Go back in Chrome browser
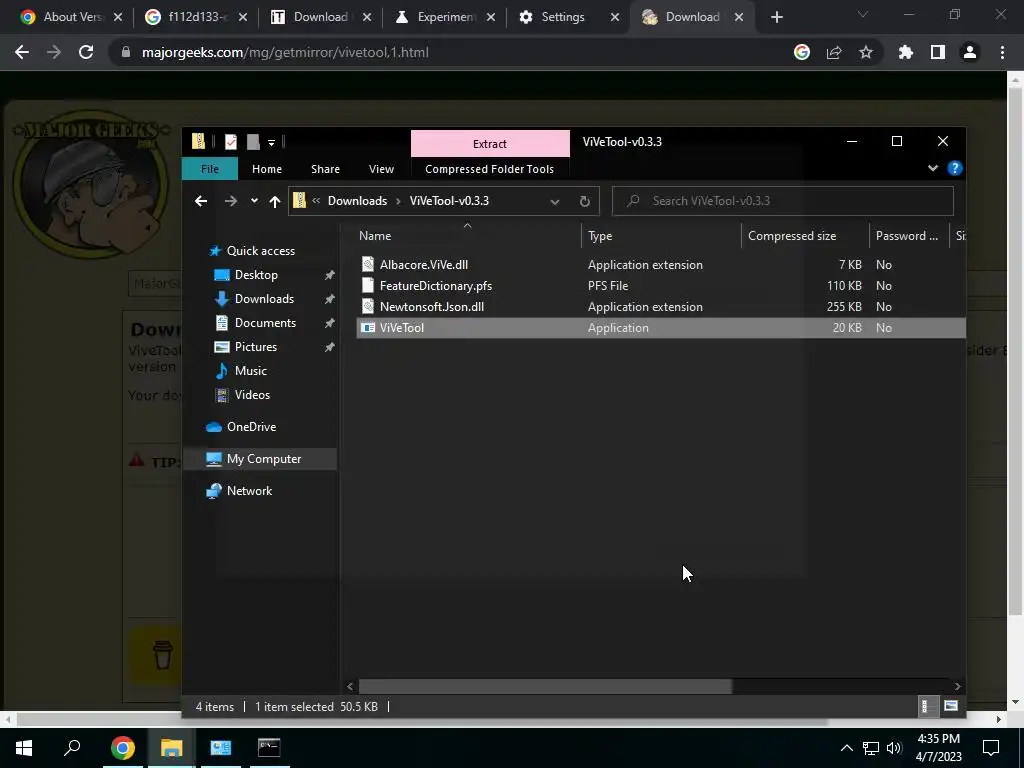 pyautogui.click(x=22, y=52)
